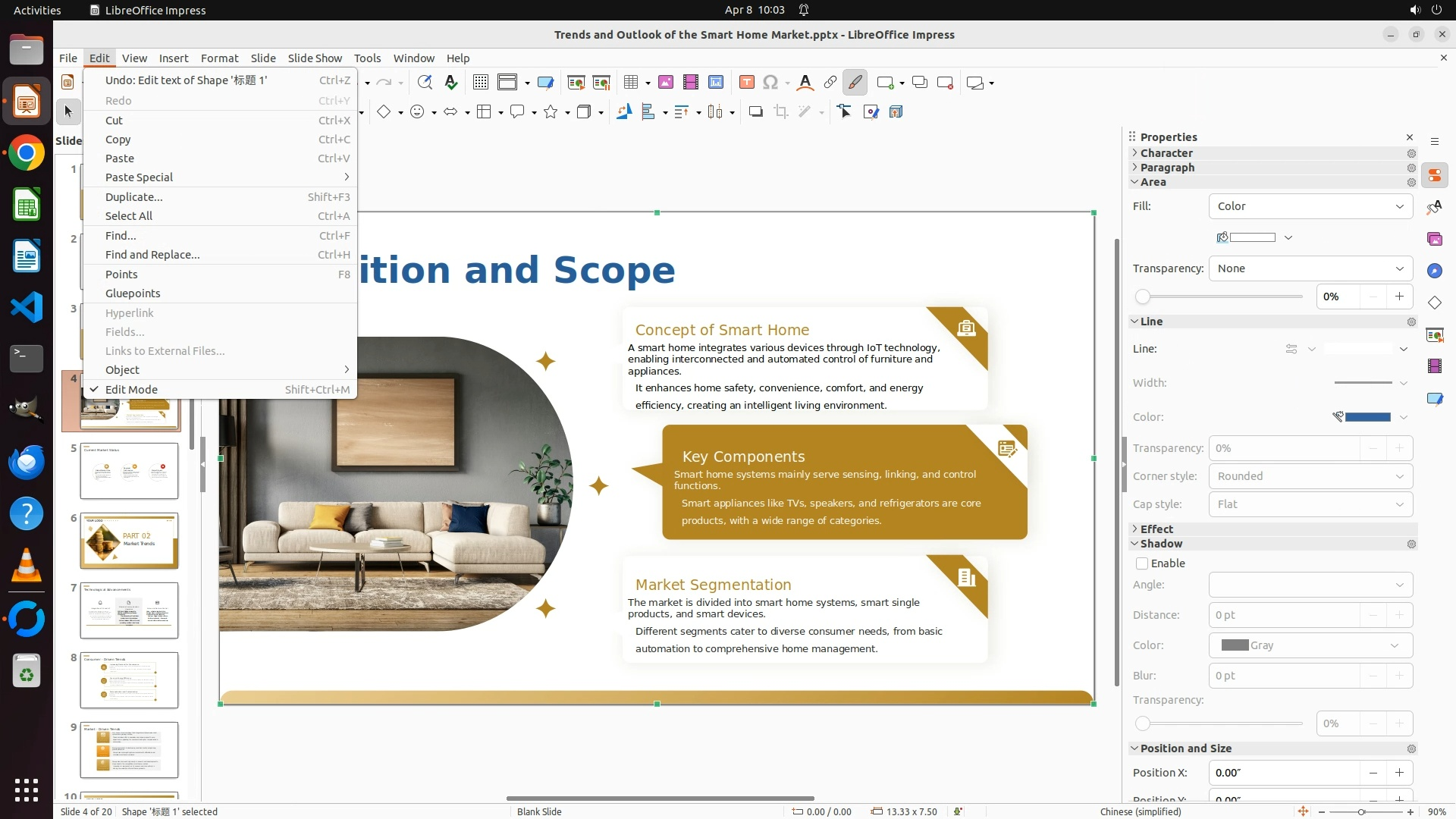The image size is (1456, 819).
Task: Click the Insert Hyperlink chain icon
Action: tap(830, 83)
